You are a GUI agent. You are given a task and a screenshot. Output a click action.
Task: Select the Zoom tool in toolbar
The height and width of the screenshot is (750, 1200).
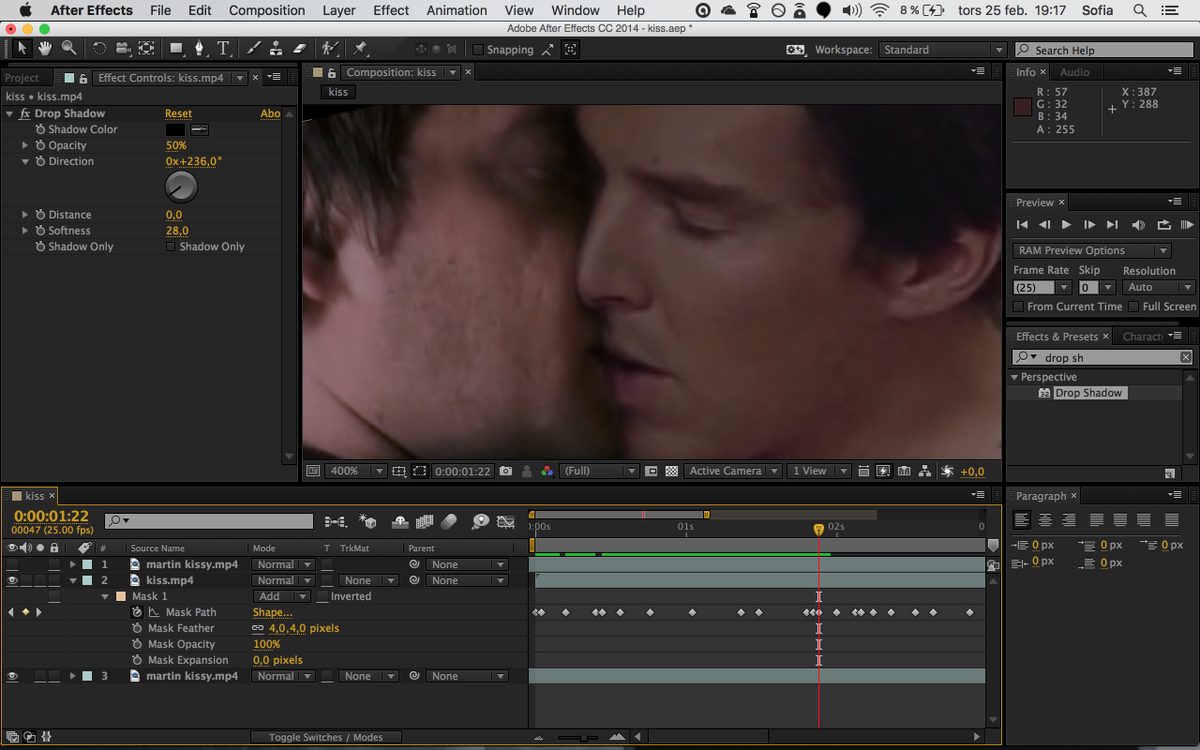click(68, 48)
